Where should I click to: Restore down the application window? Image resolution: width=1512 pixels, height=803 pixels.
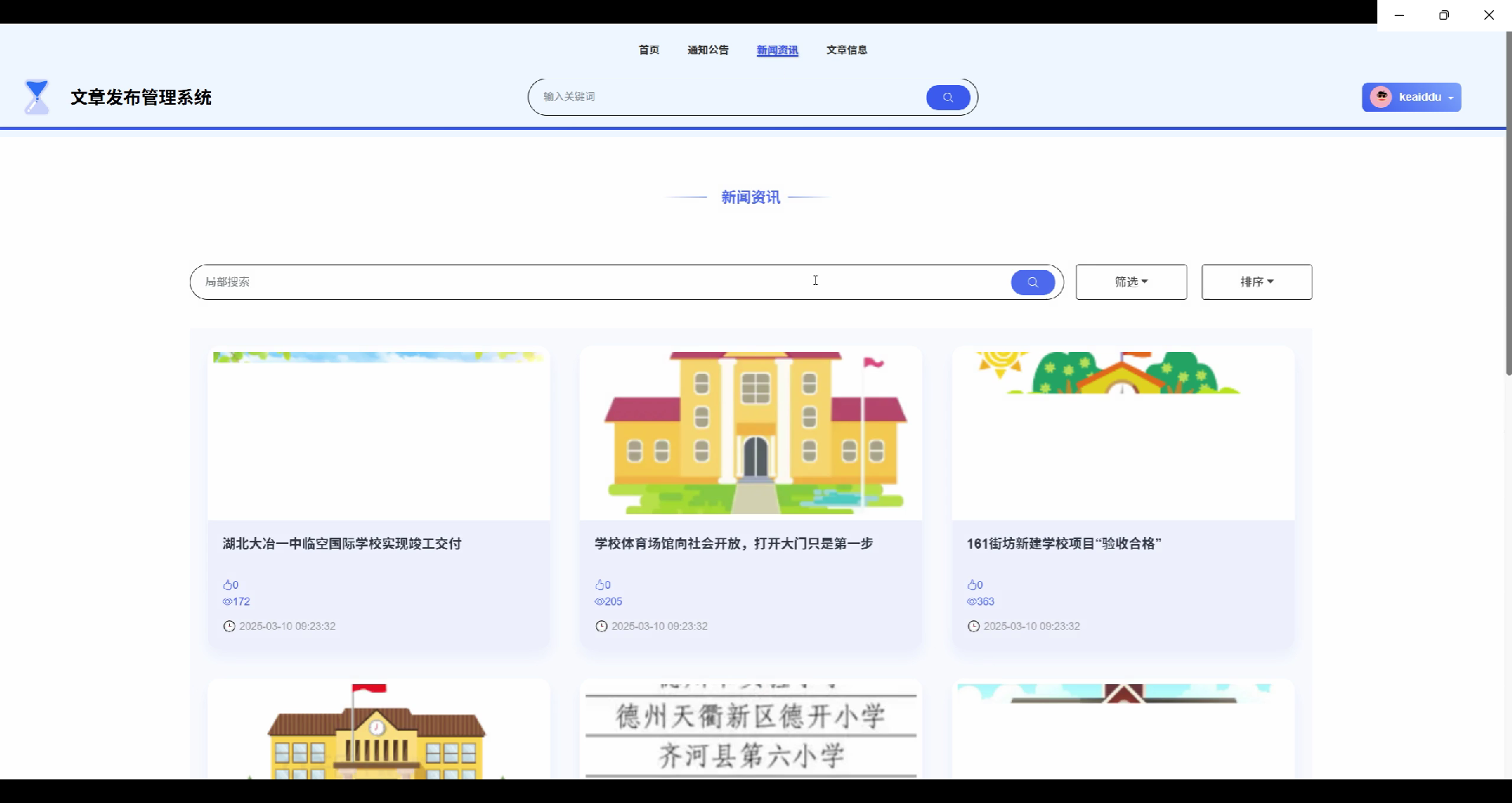[x=1444, y=15]
